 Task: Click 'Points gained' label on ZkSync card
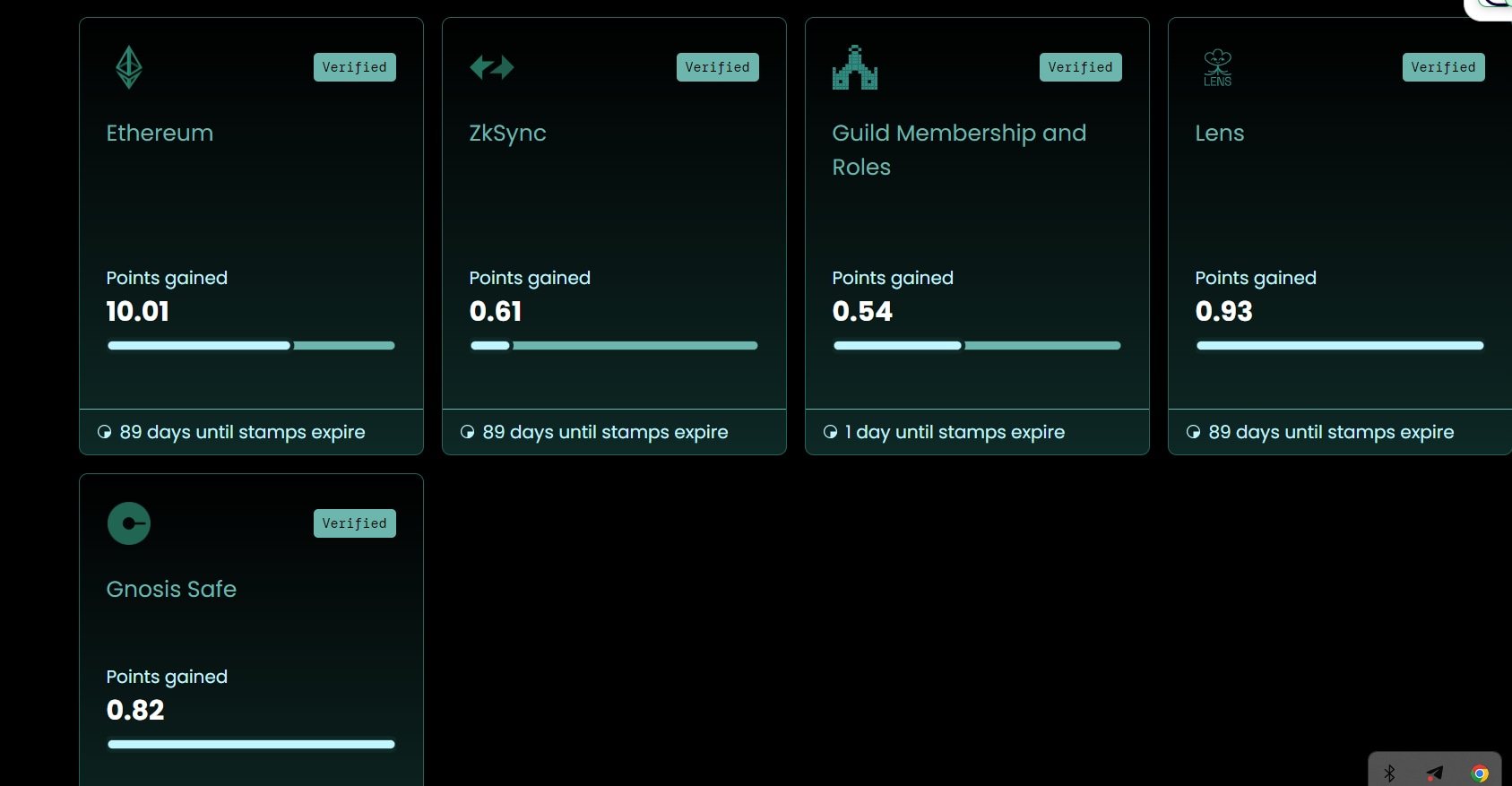[530, 278]
